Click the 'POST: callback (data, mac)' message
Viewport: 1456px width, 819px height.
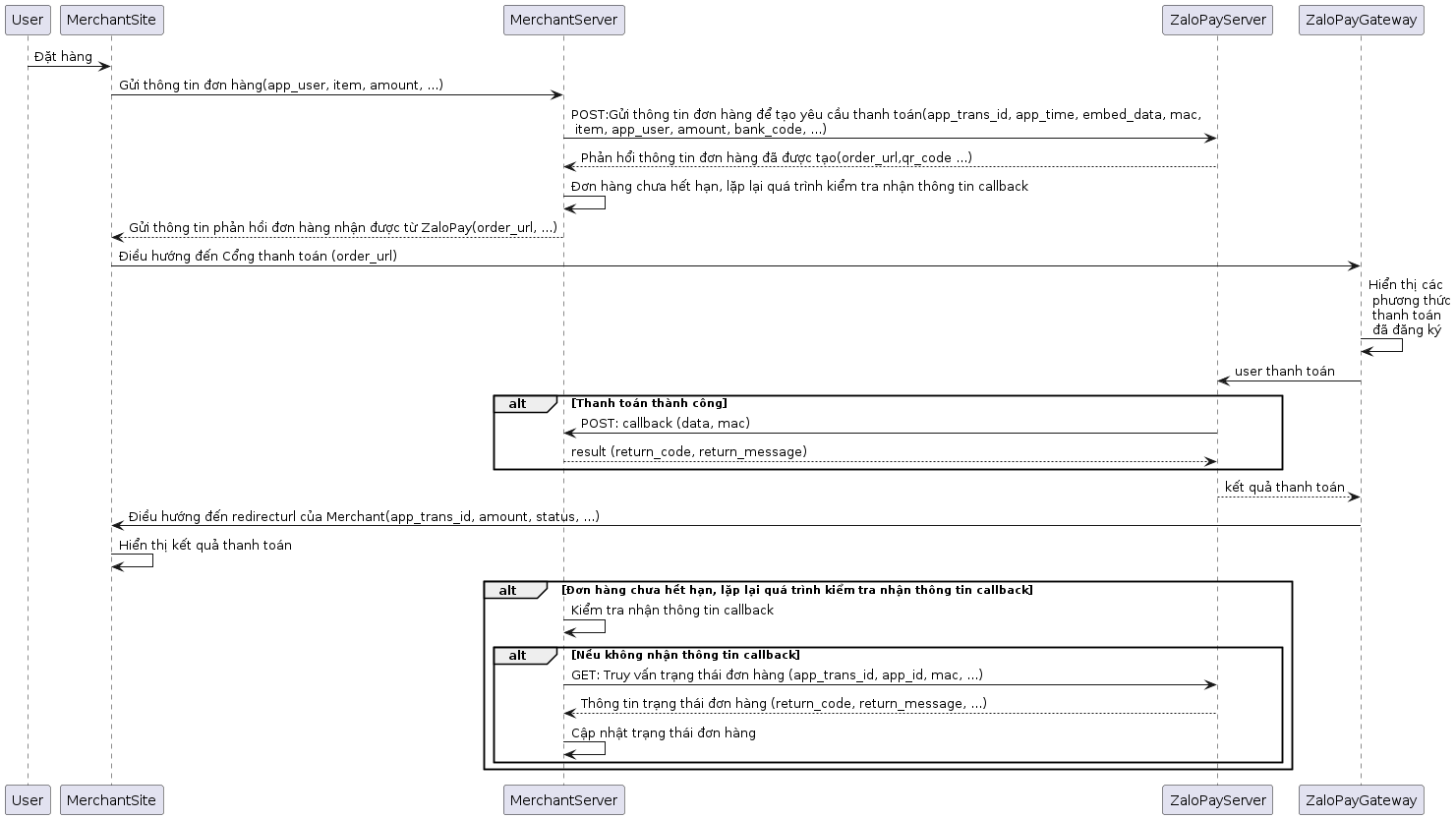[x=665, y=424]
